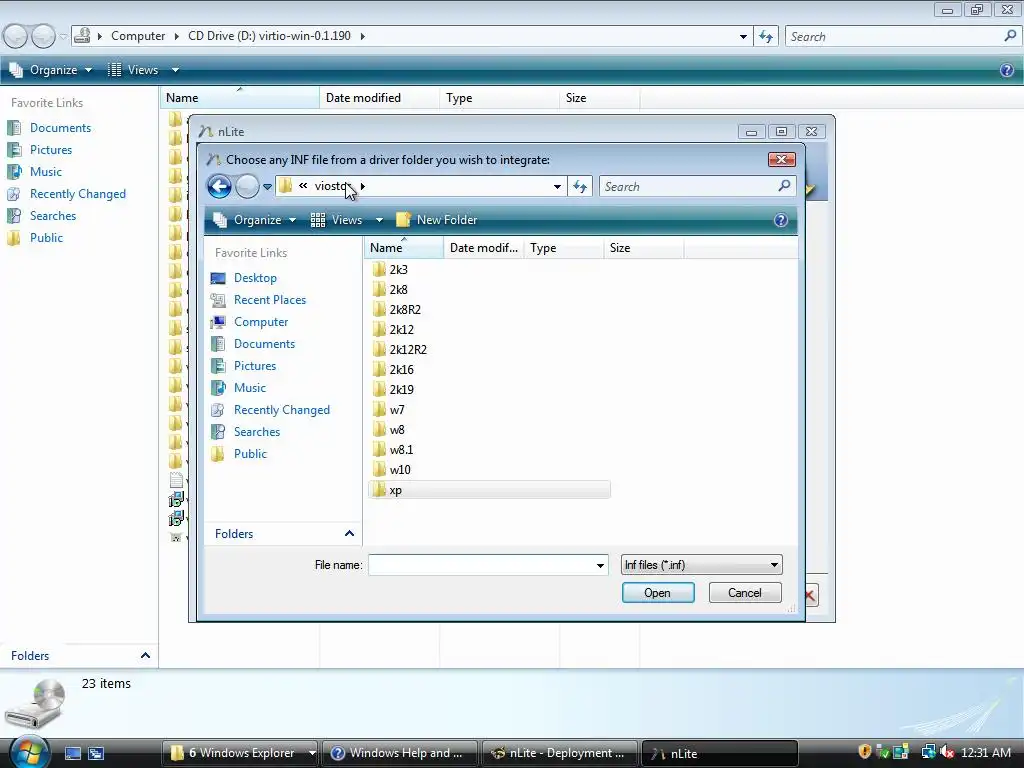The height and width of the screenshot is (768, 1024).
Task: Open recent pages dropdown next to dialog nav arrows
Action: (267, 187)
